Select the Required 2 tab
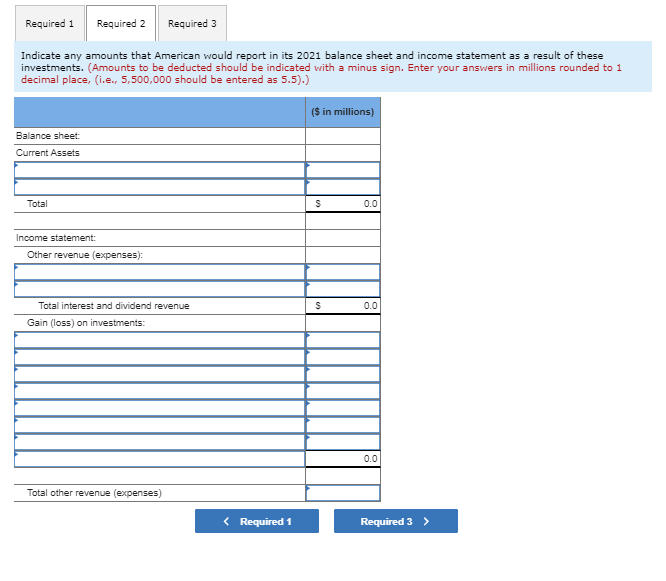The width and height of the screenshot is (666, 581). point(121,23)
